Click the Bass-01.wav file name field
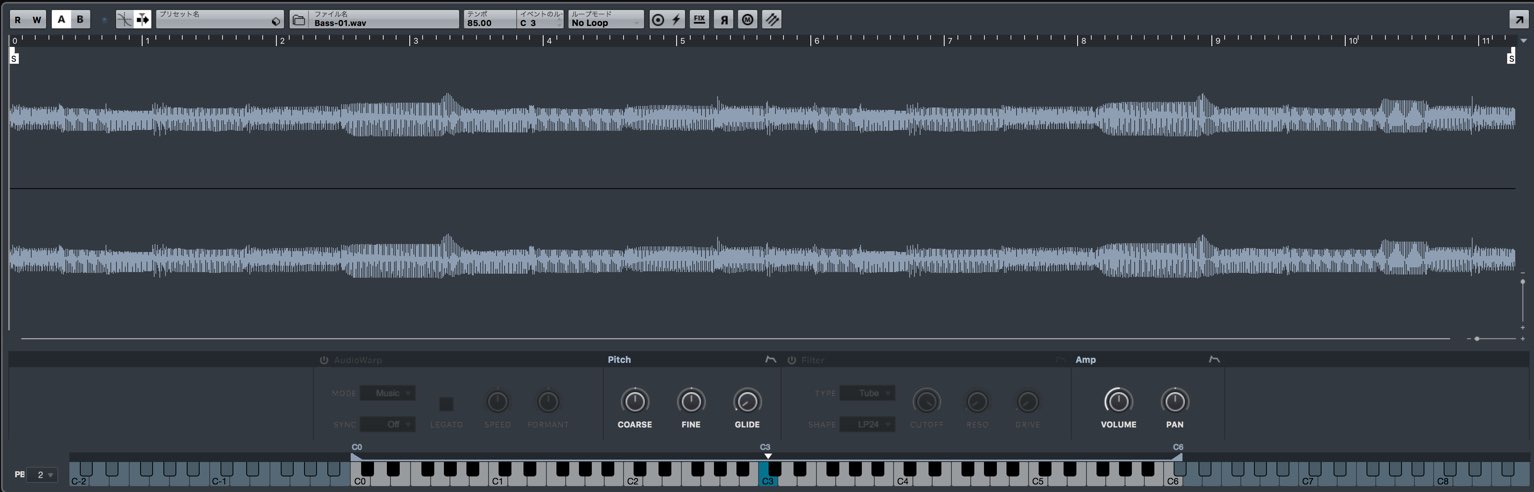1534x492 pixels. tap(385, 19)
